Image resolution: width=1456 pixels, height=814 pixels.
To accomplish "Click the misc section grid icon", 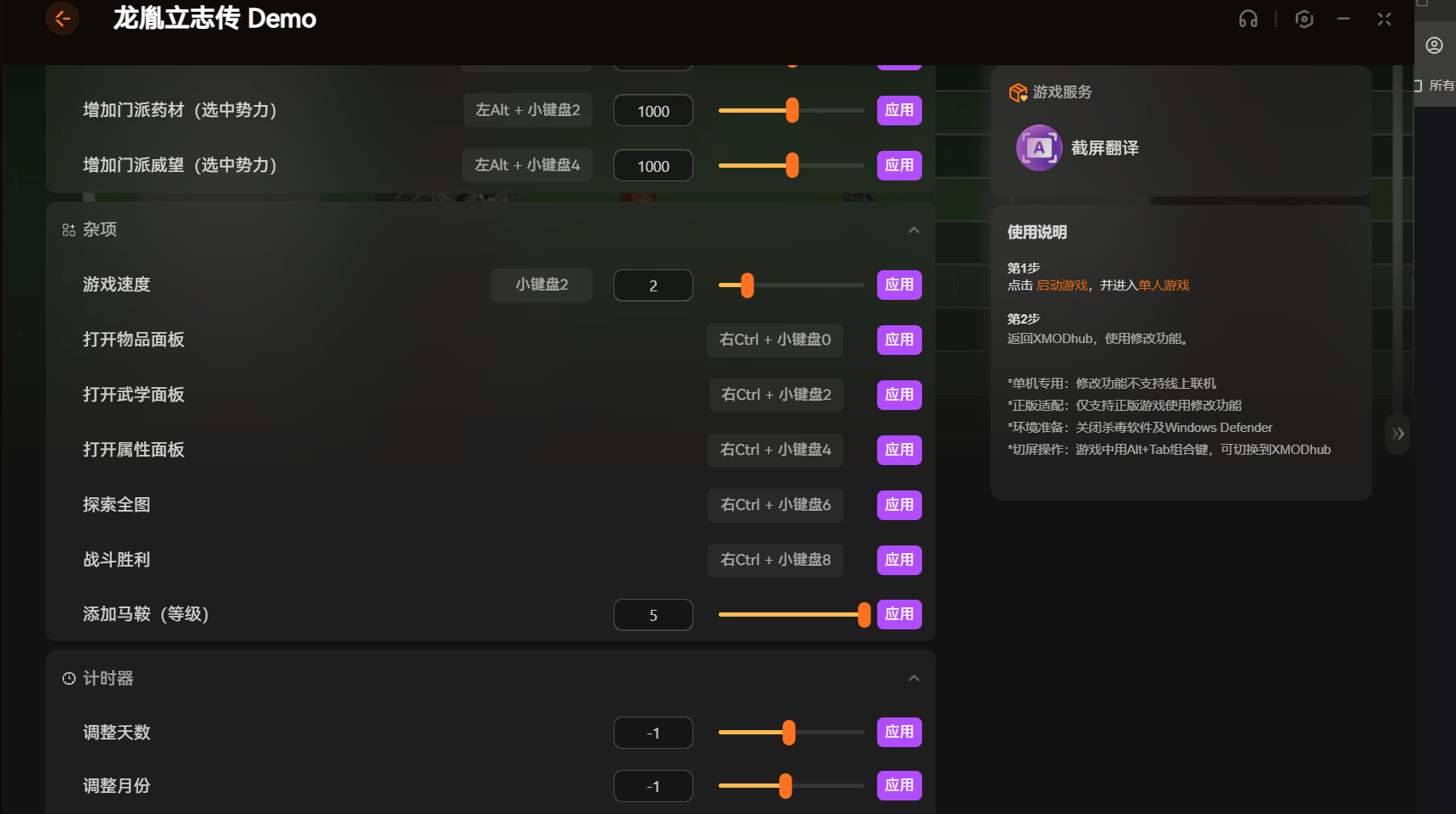I will [x=69, y=230].
